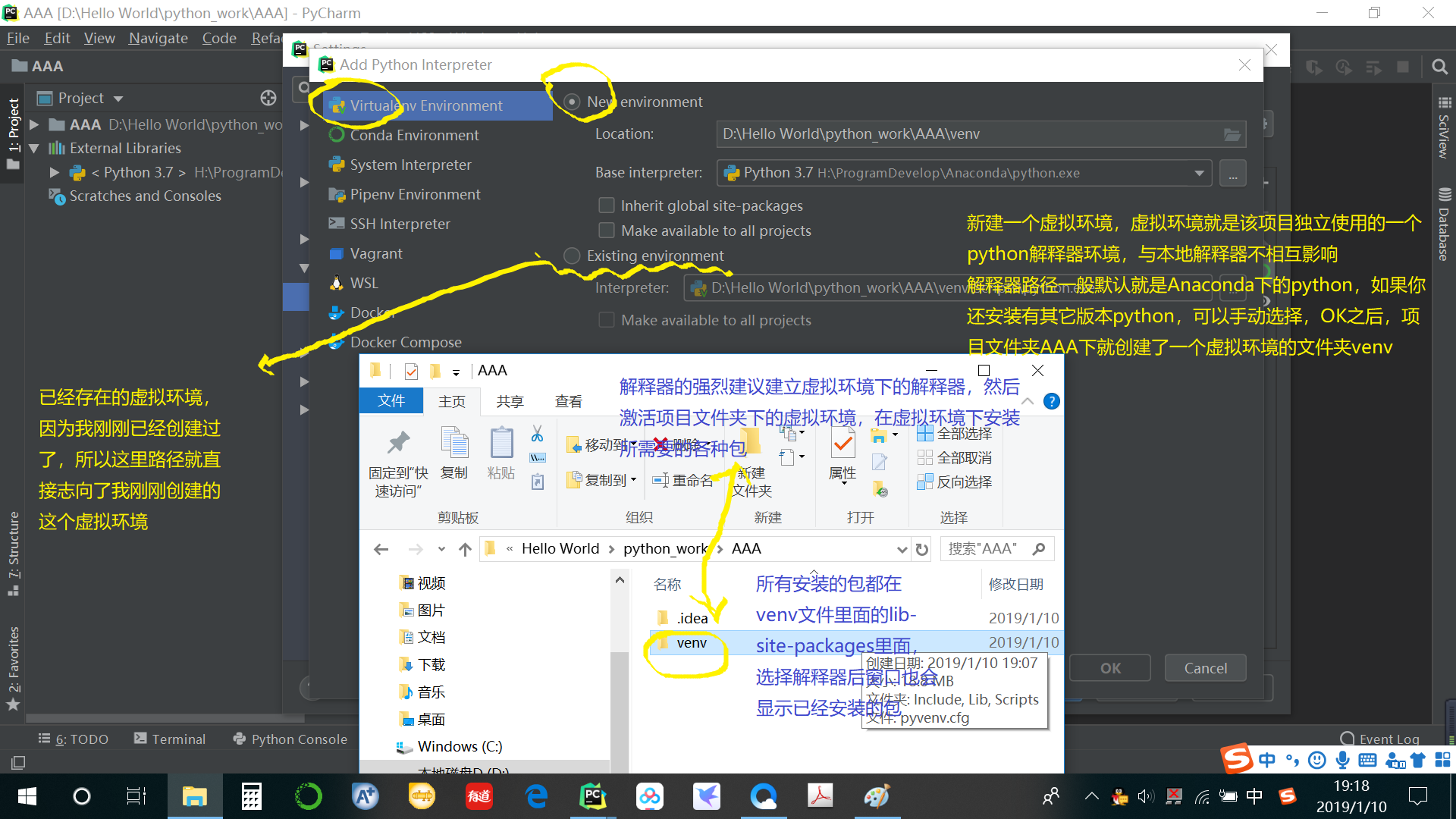The height and width of the screenshot is (819, 1456).
Task: Switch to the 查看 tab in Explorer
Action: [568, 401]
